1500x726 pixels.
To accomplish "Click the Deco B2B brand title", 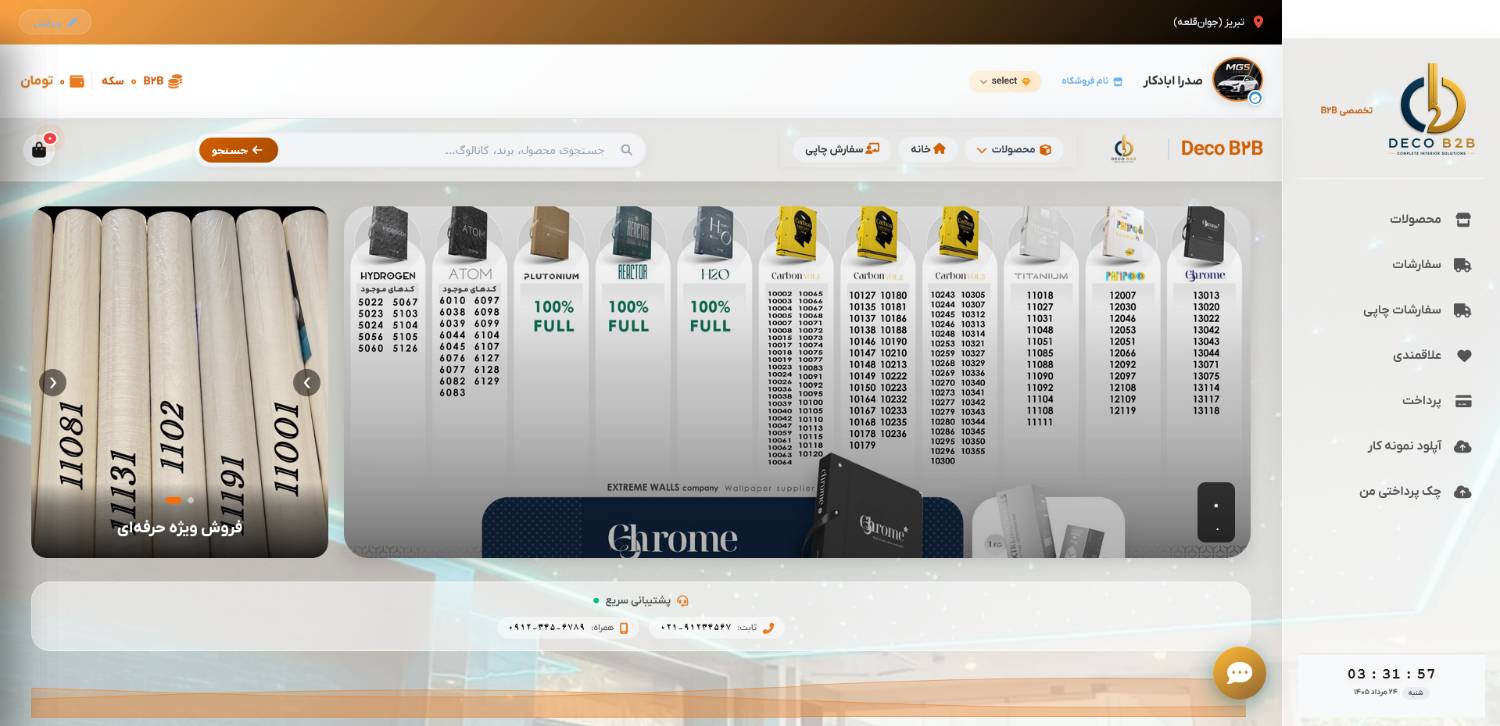I will pyautogui.click(x=1222, y=149).
